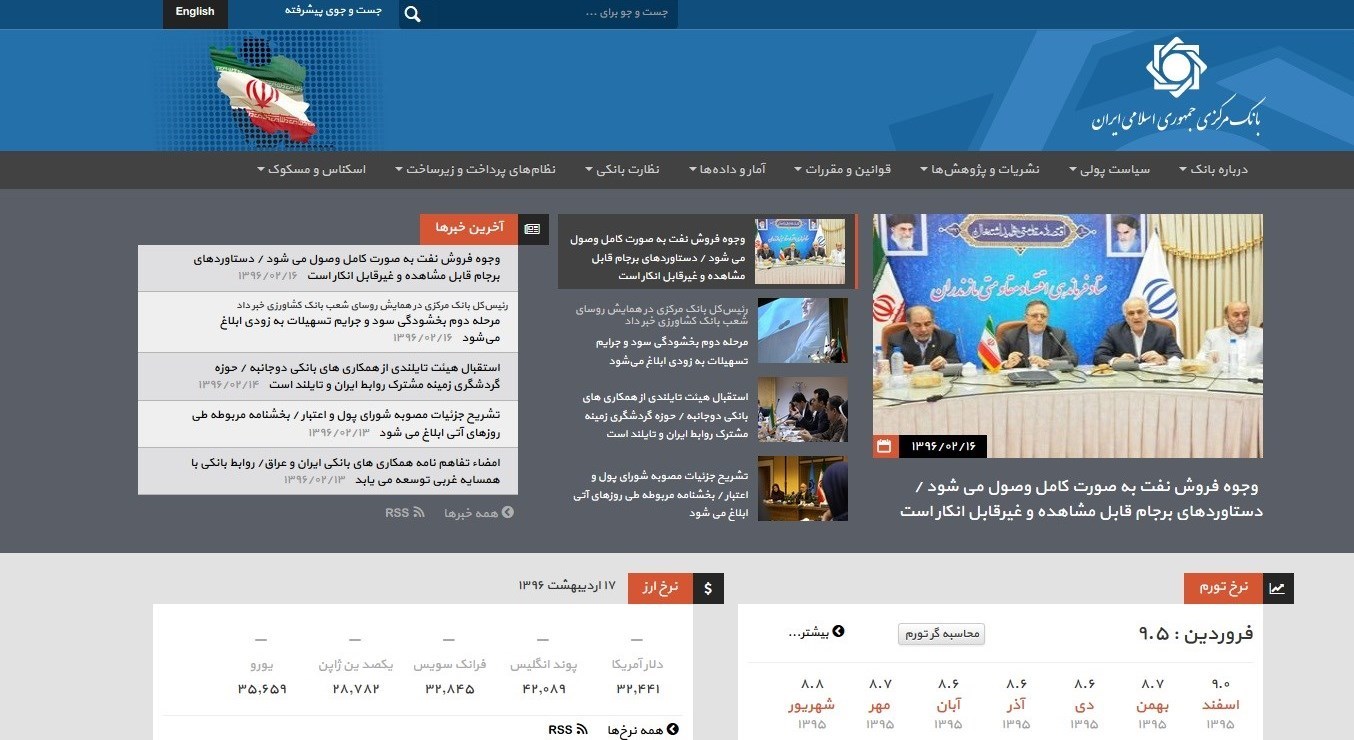1354x740 pixels.
Task: Click the RSS icon under exchange rates
Action: [x=581, y=730]
